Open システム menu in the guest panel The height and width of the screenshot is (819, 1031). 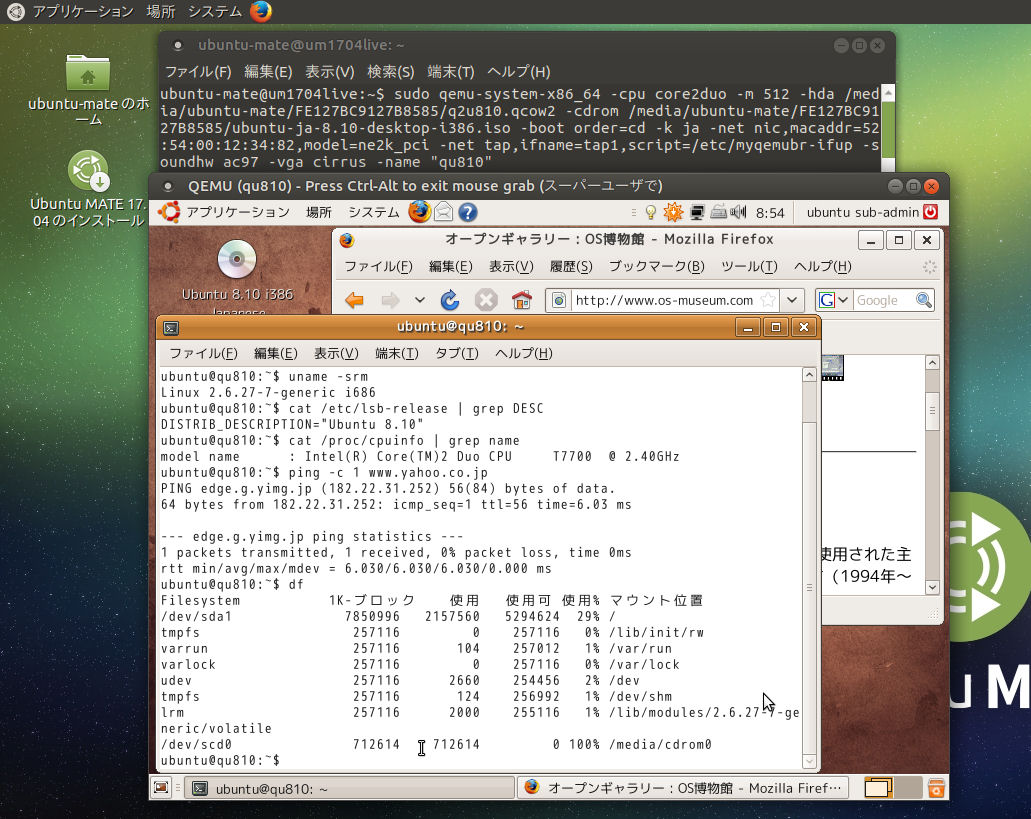coord(373,212)
